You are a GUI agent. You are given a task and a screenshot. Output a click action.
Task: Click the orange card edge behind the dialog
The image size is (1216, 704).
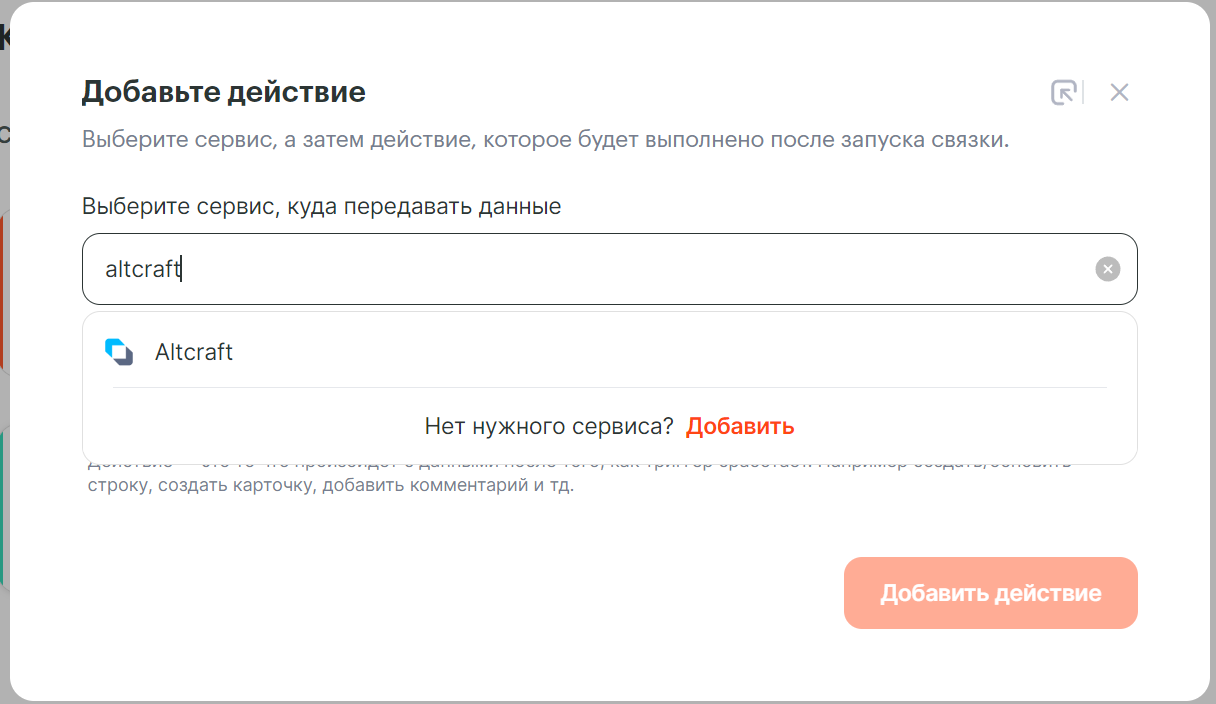coord(3,290)
